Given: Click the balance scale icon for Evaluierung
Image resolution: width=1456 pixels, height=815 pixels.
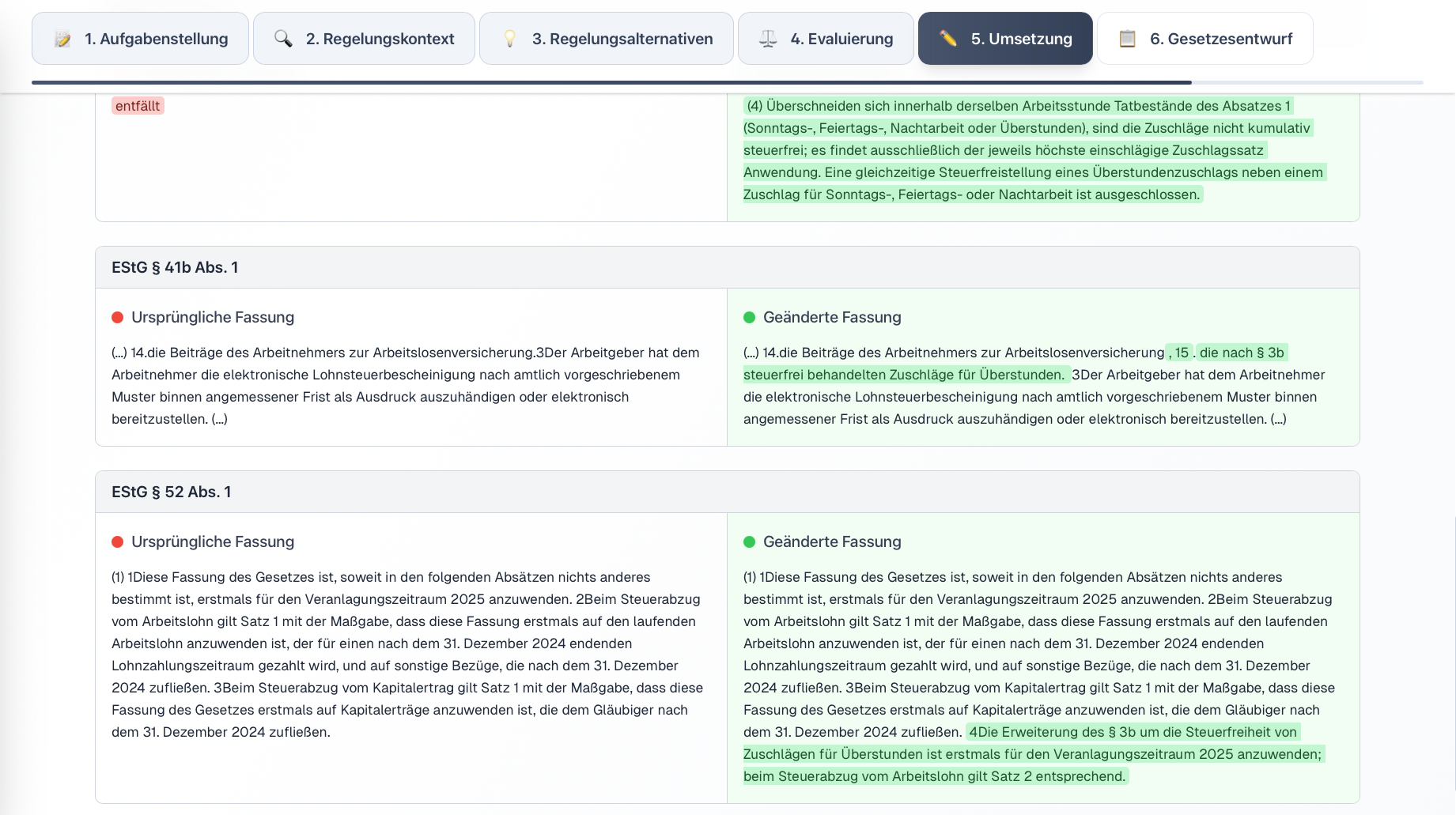Looking at the screenshot, I should point(768,39).
